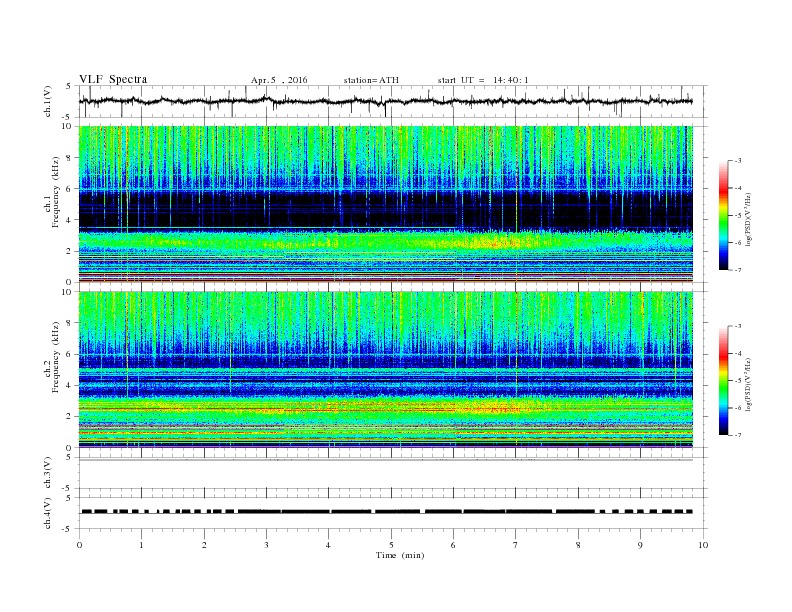Click the "VLF Spectra" plot title
792x612 pixels.
pos(113,79)
